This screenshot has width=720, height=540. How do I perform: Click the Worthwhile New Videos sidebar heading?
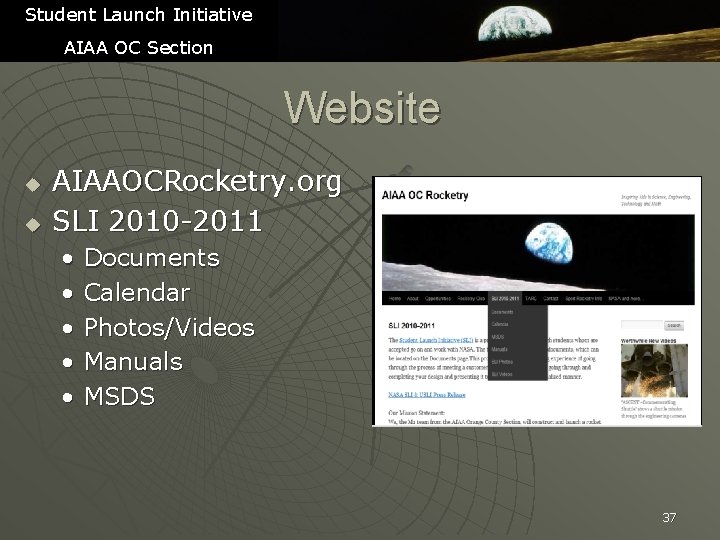tap(648, 341)
